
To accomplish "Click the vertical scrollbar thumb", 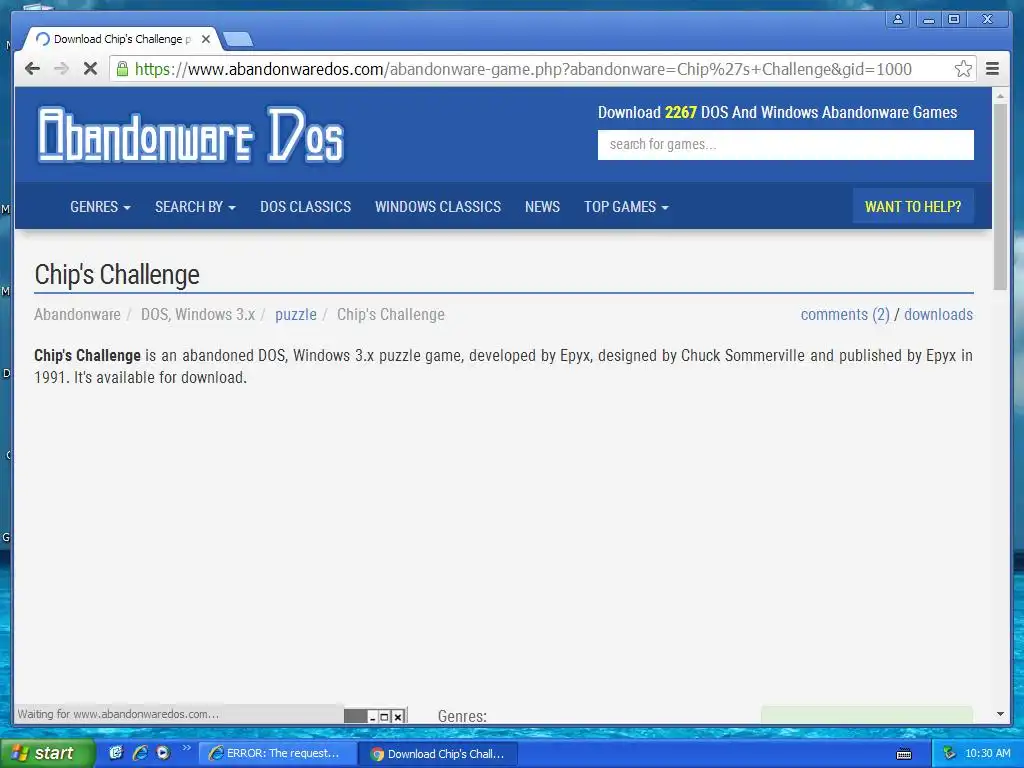I will [1000, 196].
